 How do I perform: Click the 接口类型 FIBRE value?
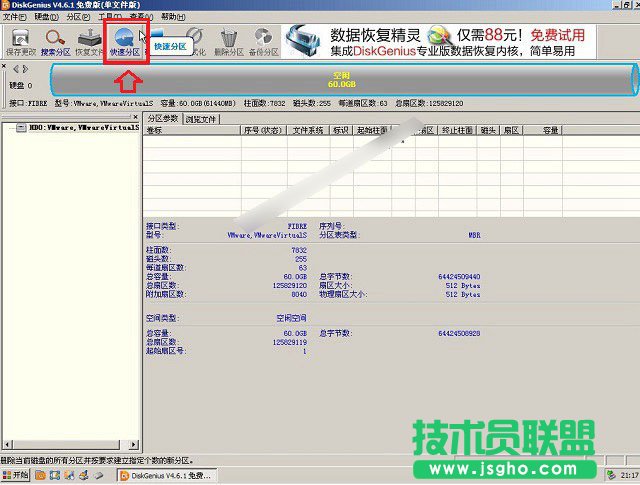coord(297,226)
